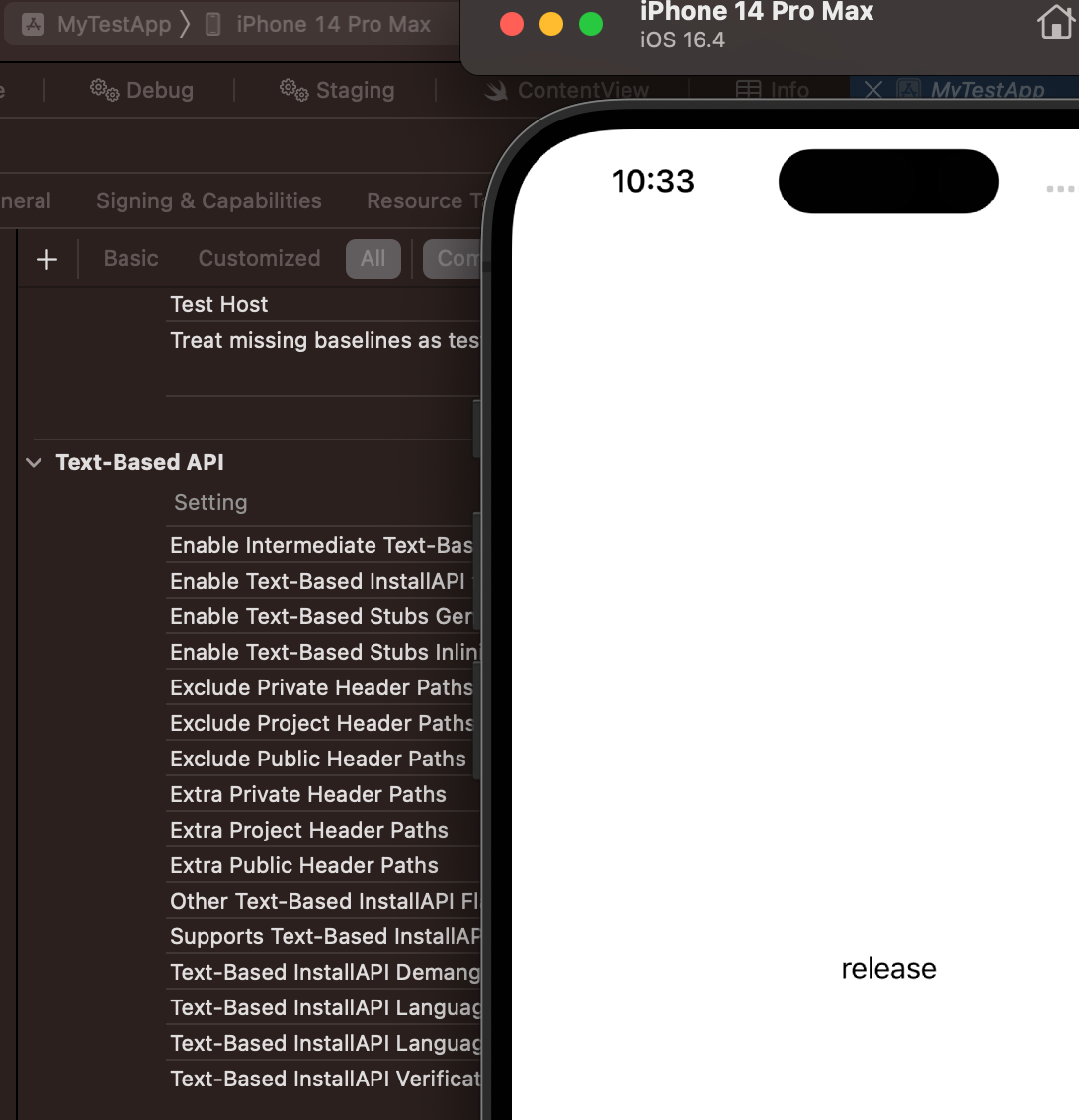The image size is (1079, 1120).
Task: Click the Staging configuration gear icon
Action: [x=293, y=90]
